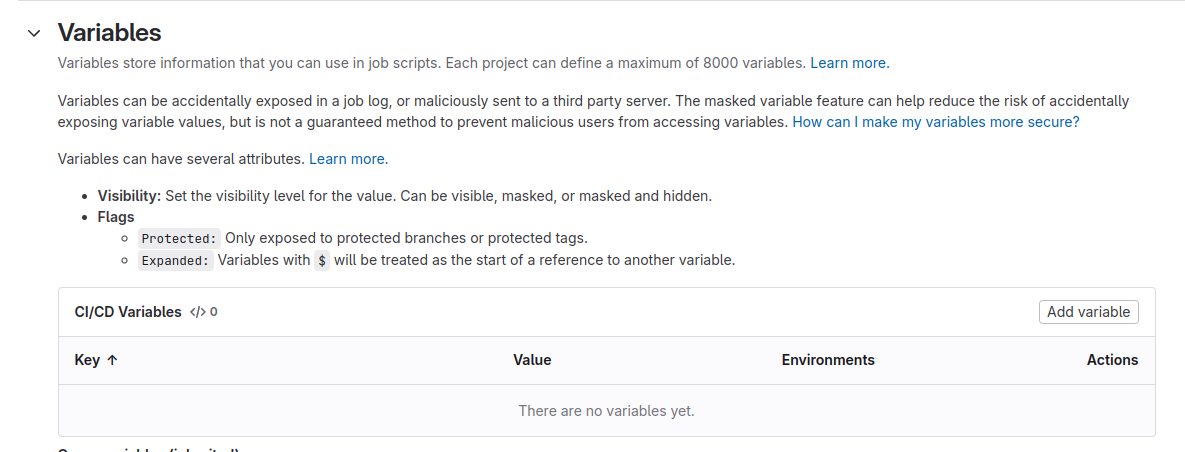Open "How can I make my variables more secure?"
The image size is (1185, 452).
[x=935, y=122]
